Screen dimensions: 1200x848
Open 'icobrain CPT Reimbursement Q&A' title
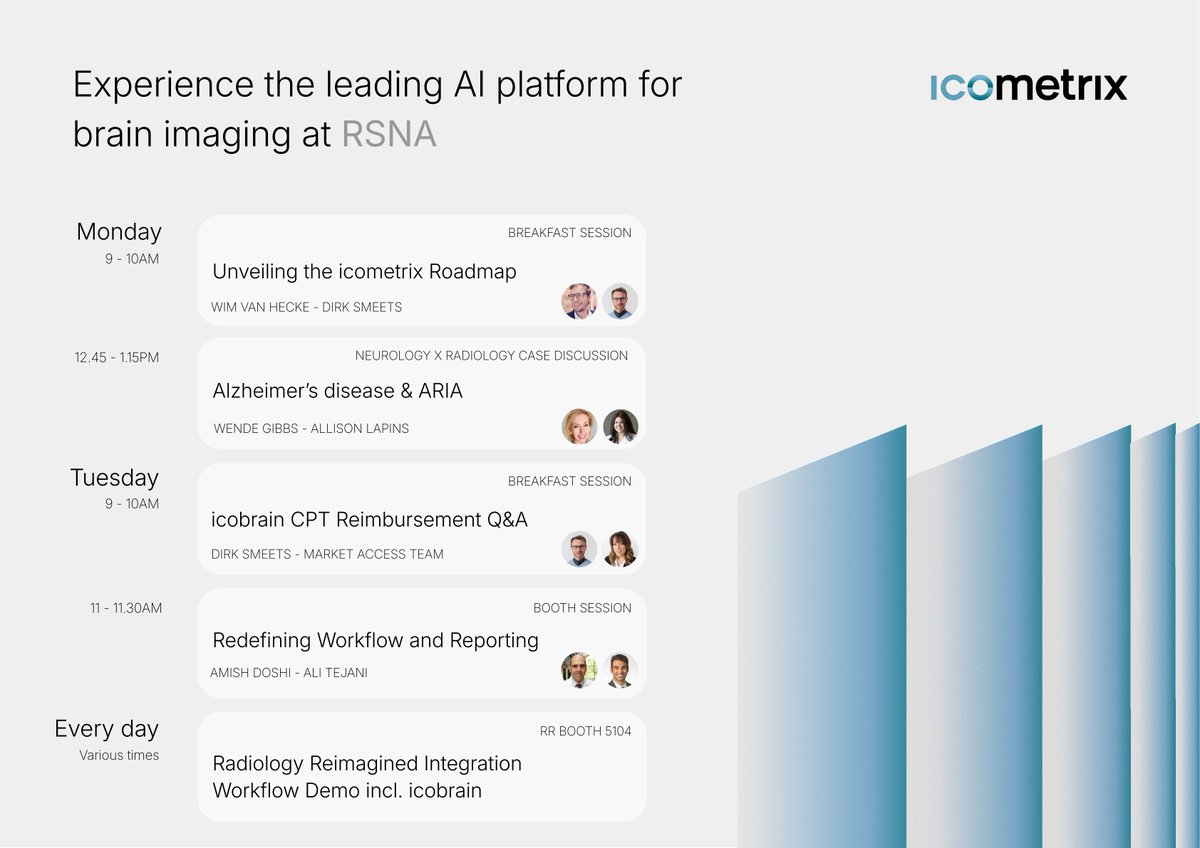tap(369, 520)
